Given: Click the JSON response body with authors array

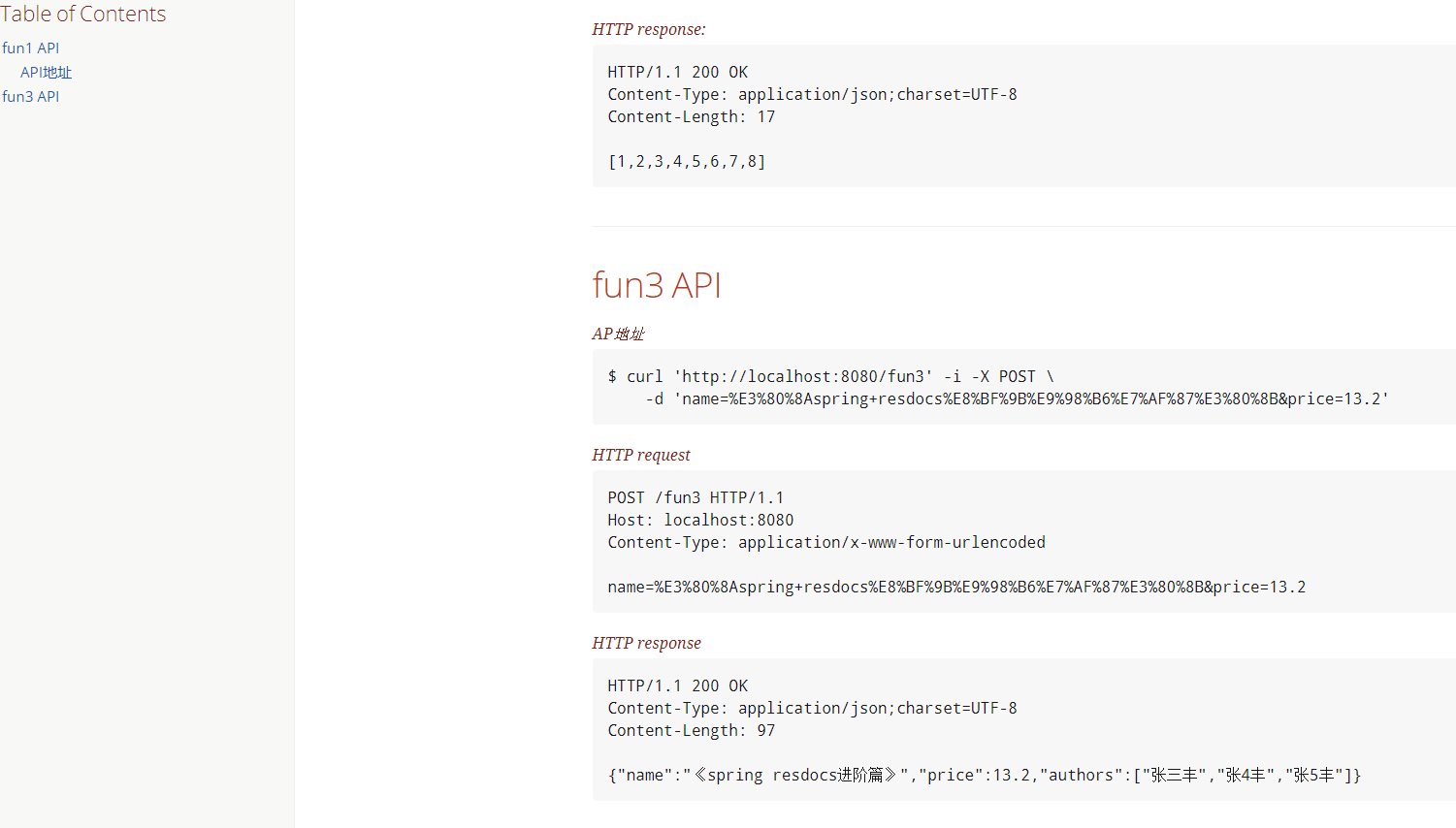Looking at the screenshot, I should (984, 775).
